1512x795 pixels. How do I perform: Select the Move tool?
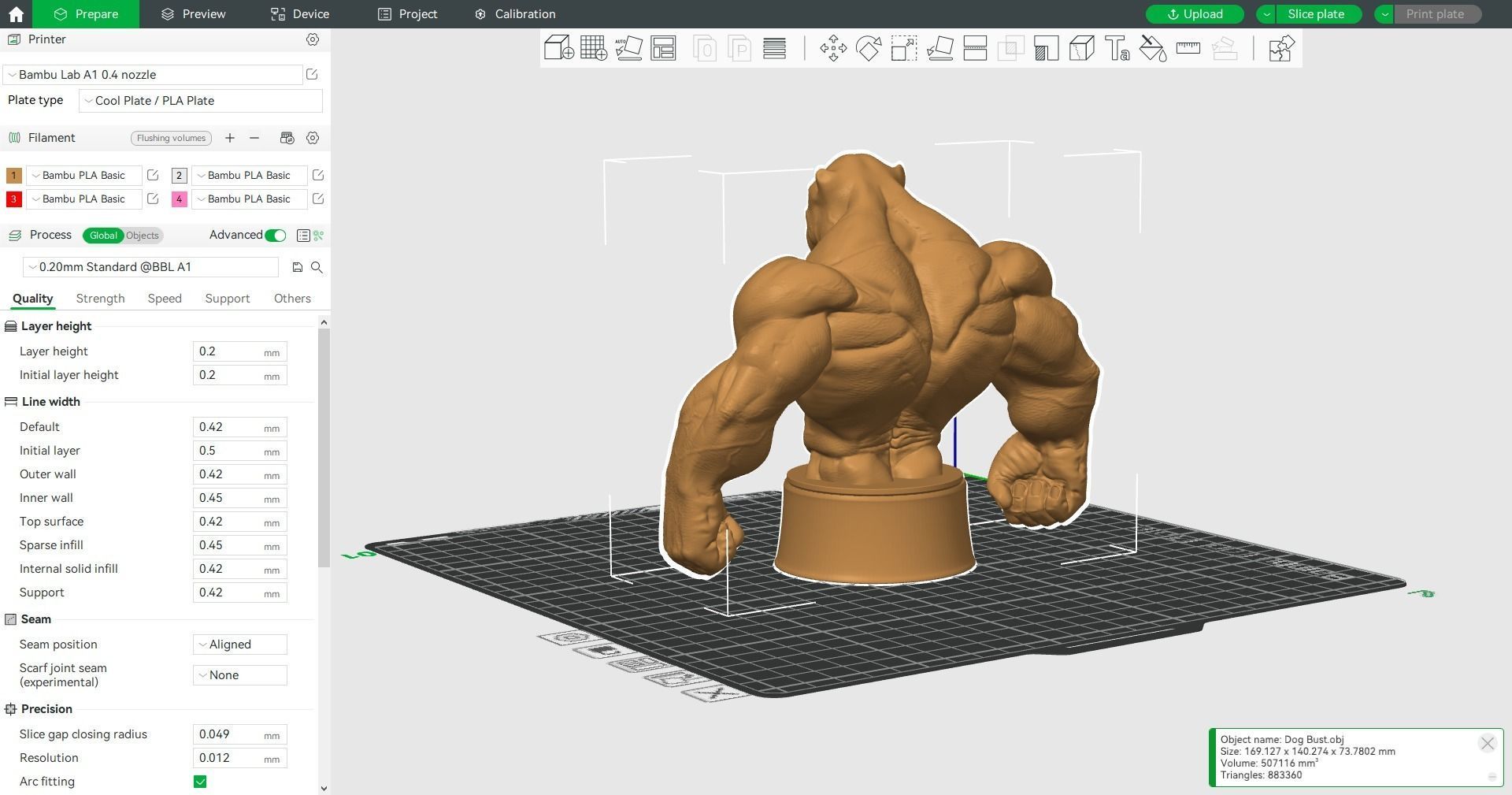[833, 48]
